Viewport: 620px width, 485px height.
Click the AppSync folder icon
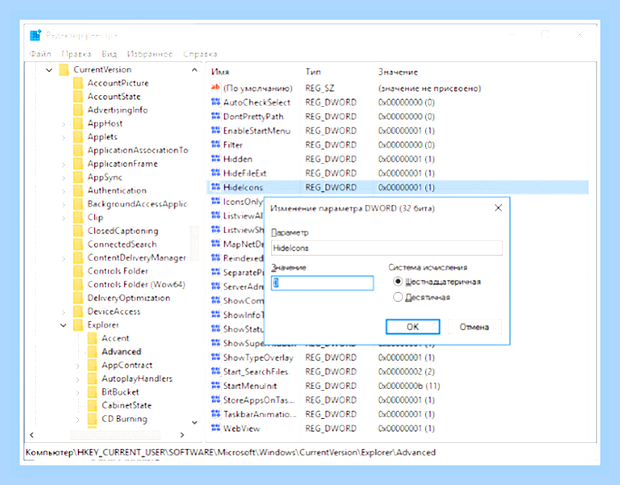click(78, 177)
